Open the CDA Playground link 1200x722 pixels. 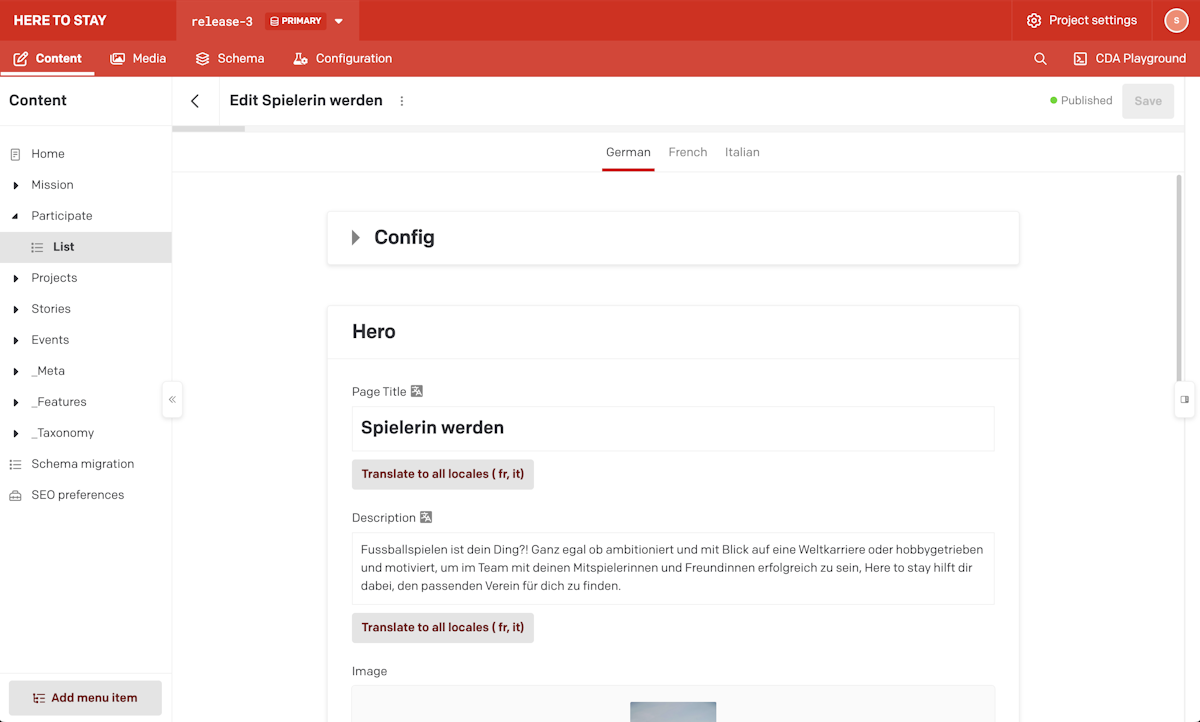1129,59
